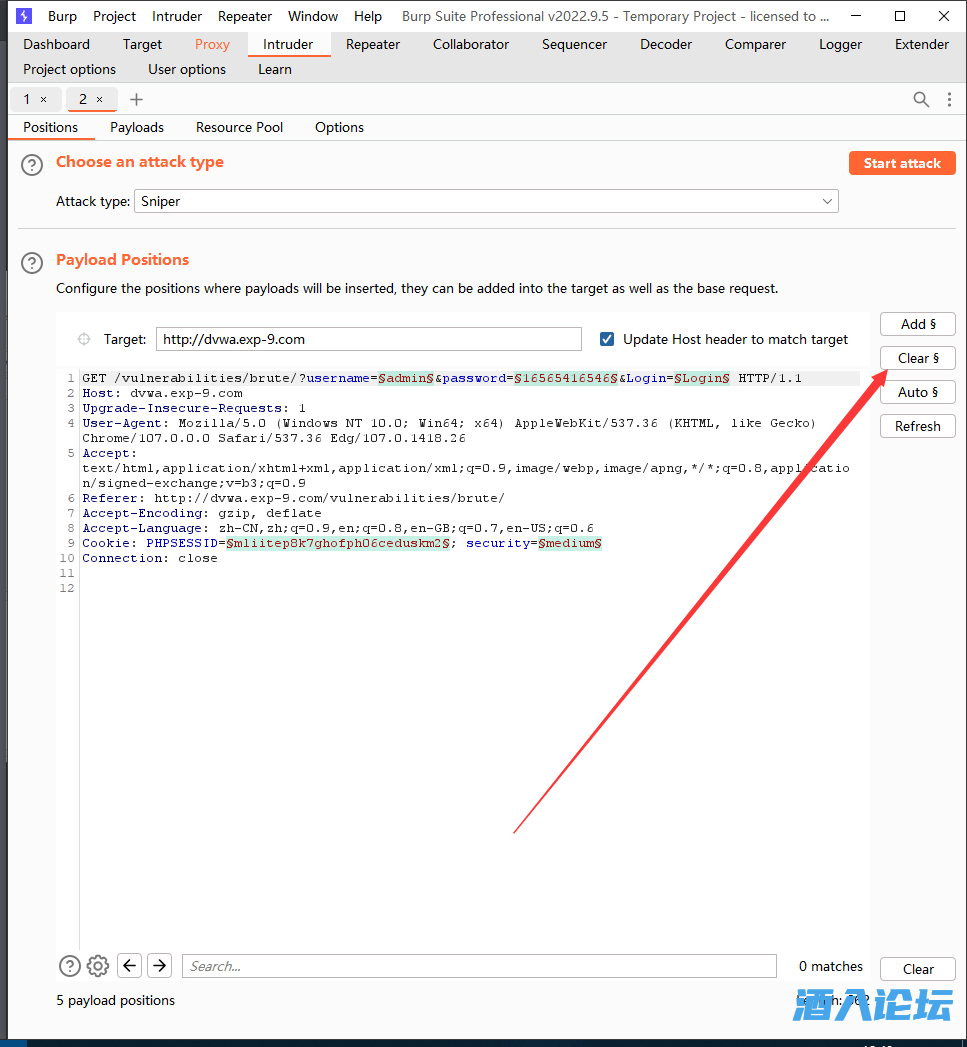Go to previous search match arrow

[x=129, y=965]
